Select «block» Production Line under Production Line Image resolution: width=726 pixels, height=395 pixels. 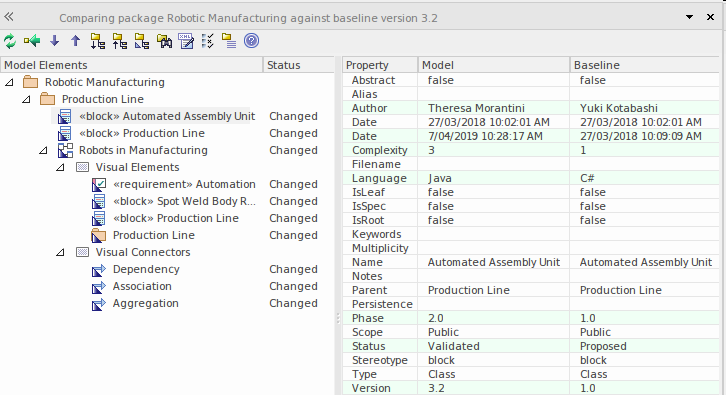tap(142, 133)
